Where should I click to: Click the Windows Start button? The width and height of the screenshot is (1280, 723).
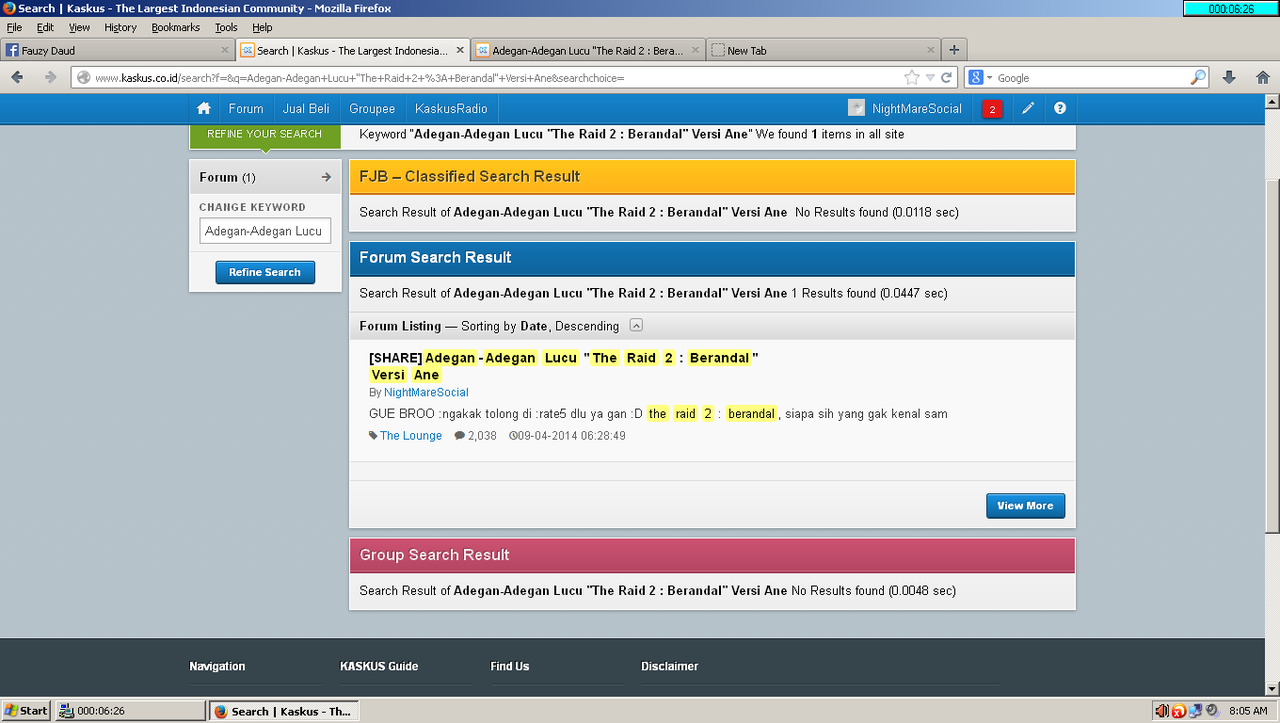coord(26,711)
